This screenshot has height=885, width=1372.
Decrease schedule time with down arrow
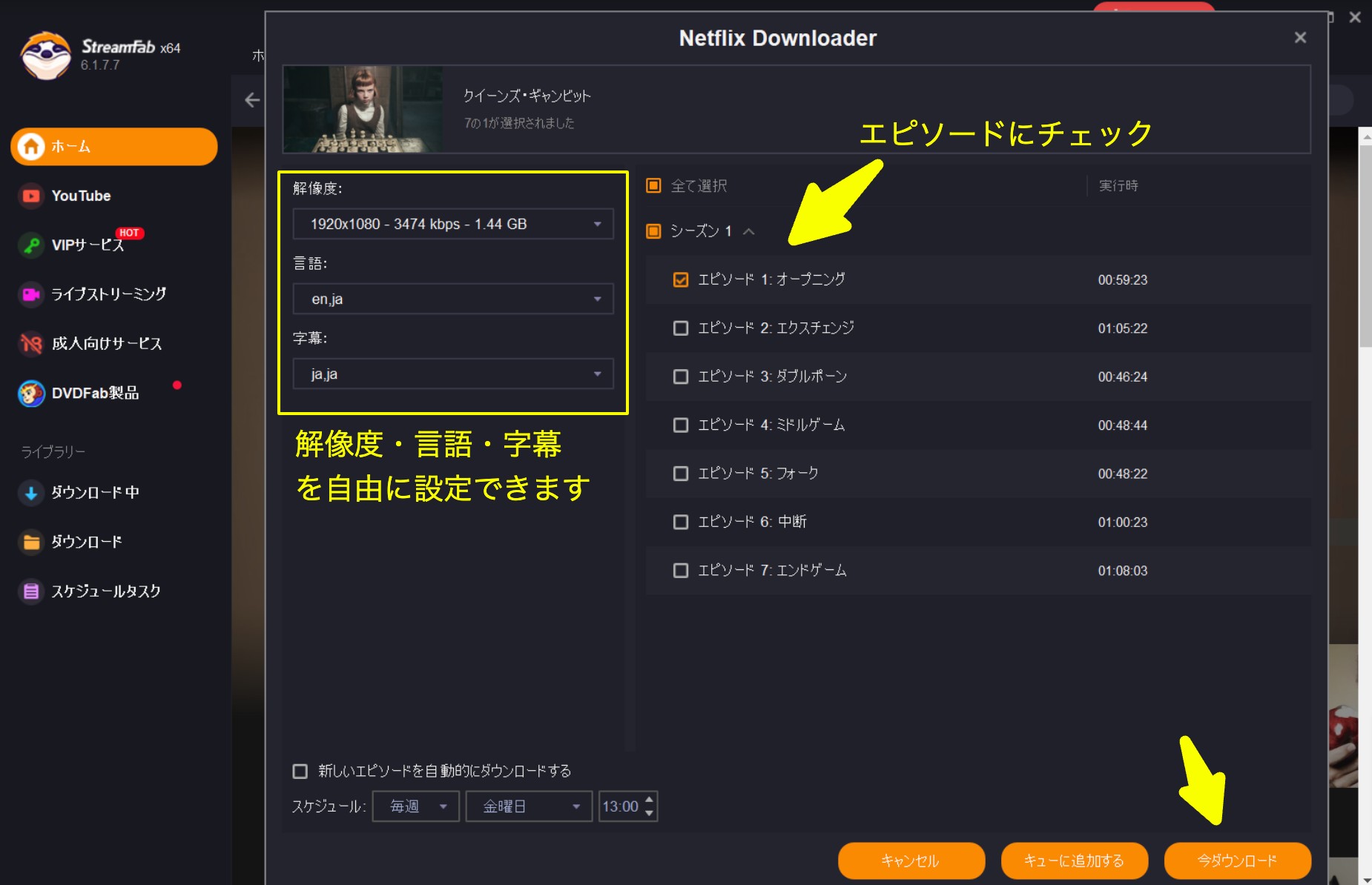click(x=649, y=814)
